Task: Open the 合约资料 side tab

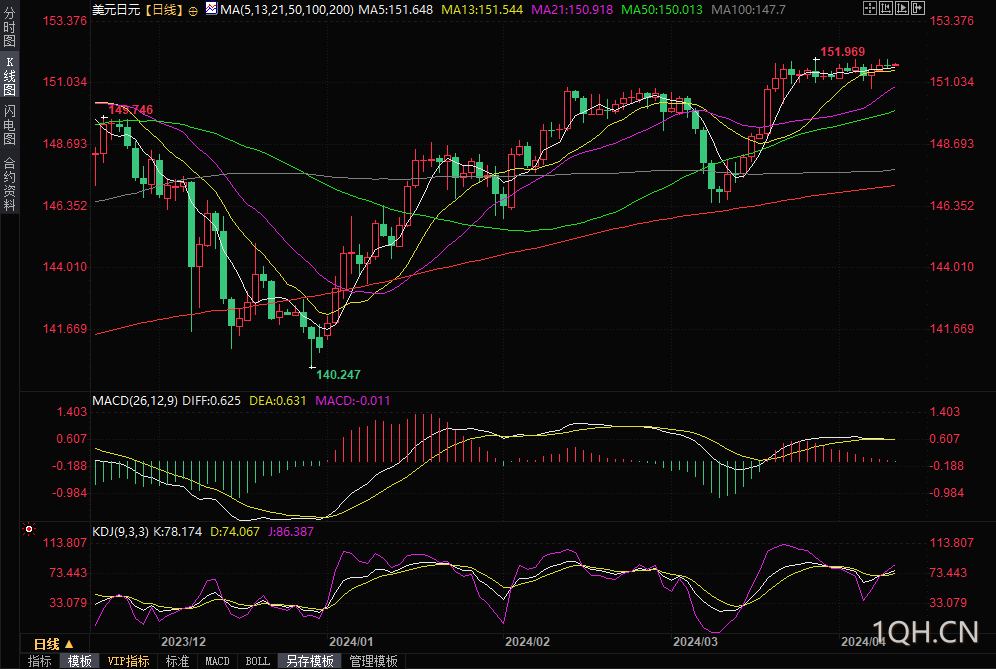Action: (x=9, y=184)
